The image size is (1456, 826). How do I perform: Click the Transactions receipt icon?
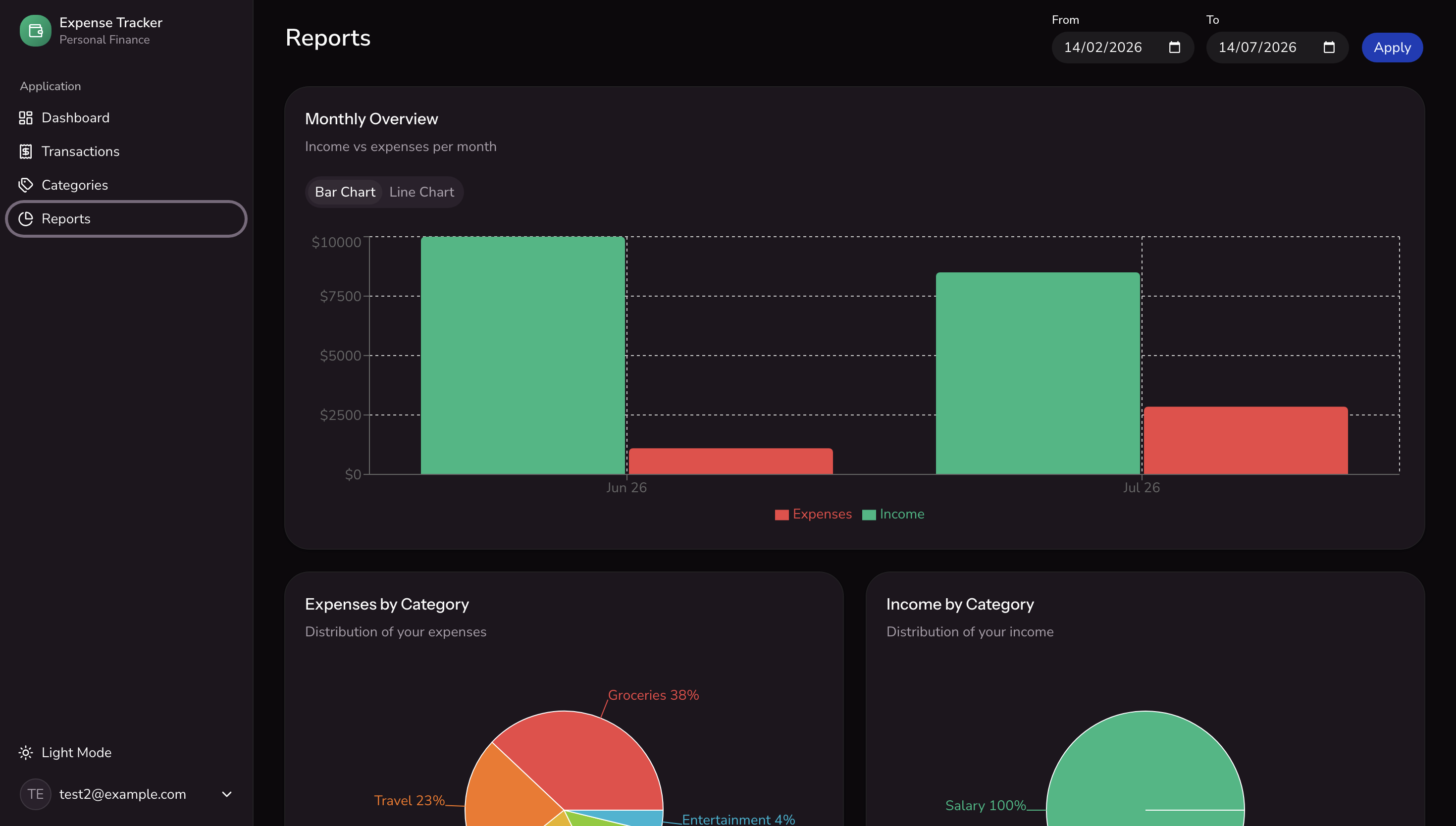click(26, 152)
